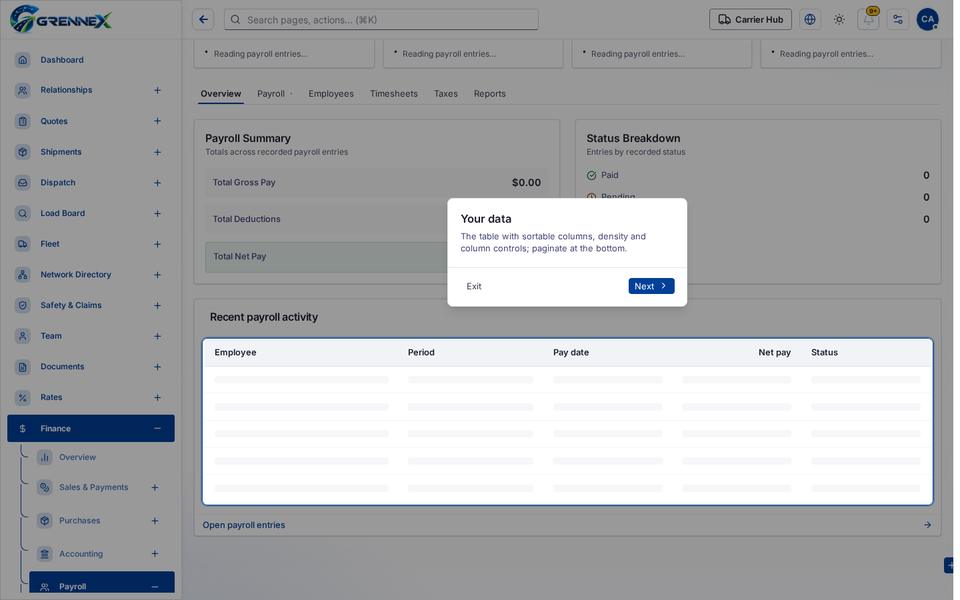Open Finance Overview in sidebar
The image size is (960, 600).
point(77,457)
